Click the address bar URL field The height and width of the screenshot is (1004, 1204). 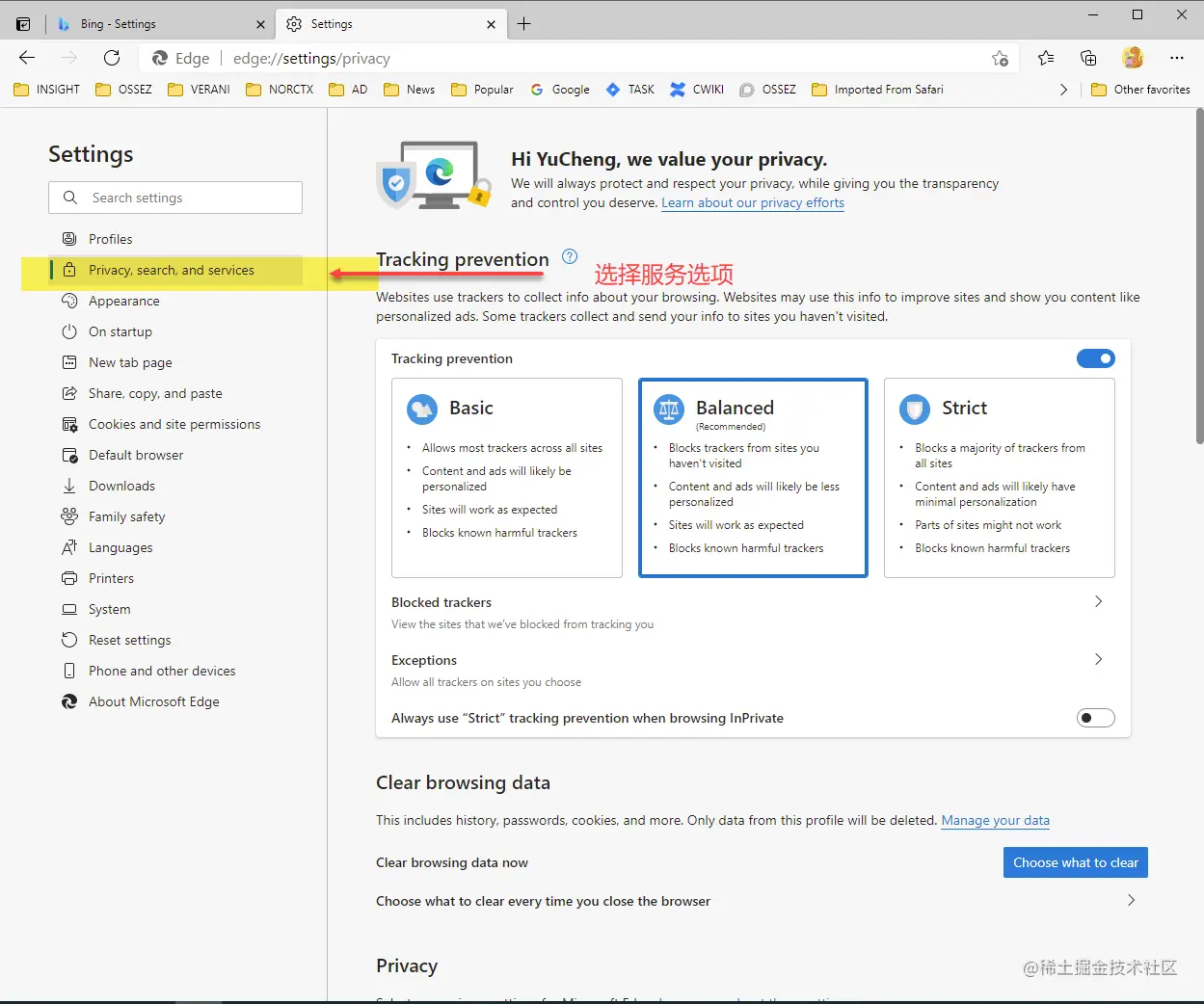tap(578, 59)
